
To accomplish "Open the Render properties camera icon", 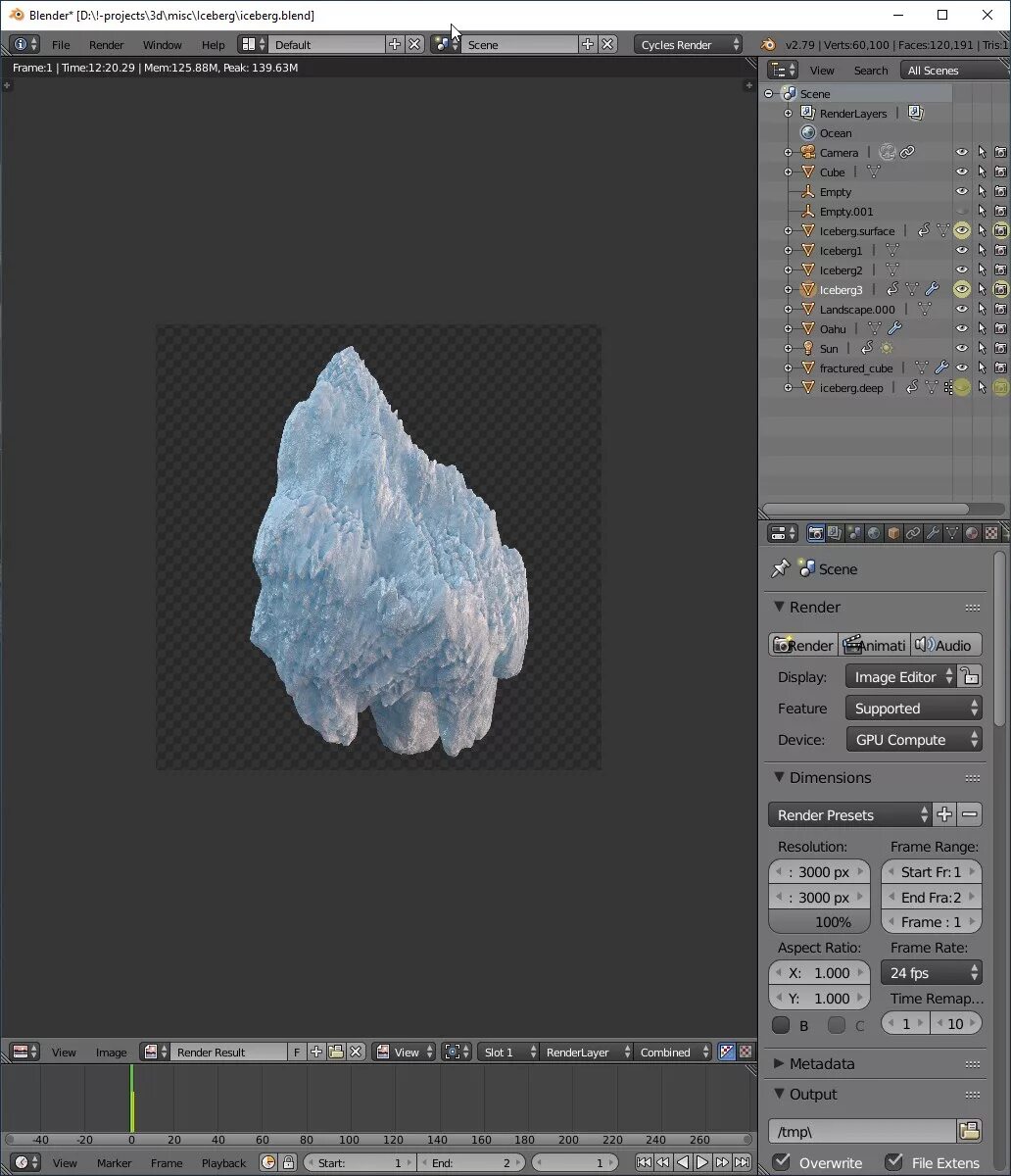I will point(816,532).
